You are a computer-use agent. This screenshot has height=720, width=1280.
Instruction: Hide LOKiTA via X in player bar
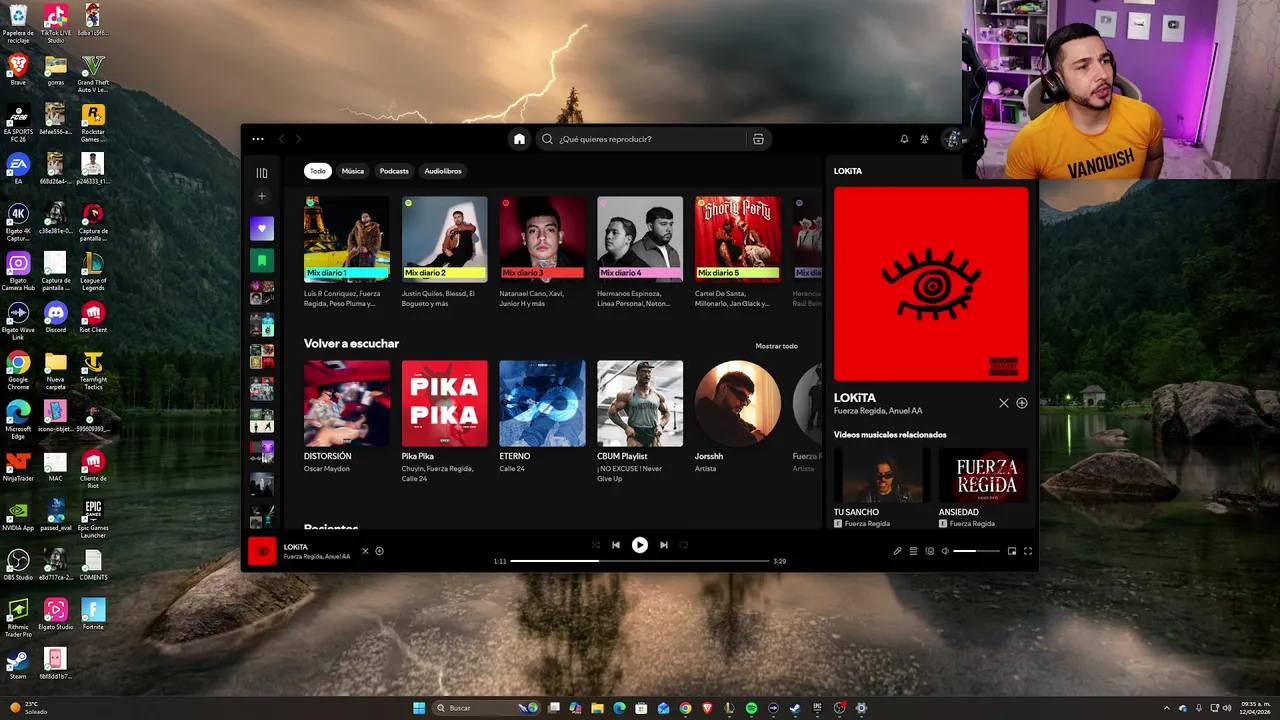tap(365, 551)
